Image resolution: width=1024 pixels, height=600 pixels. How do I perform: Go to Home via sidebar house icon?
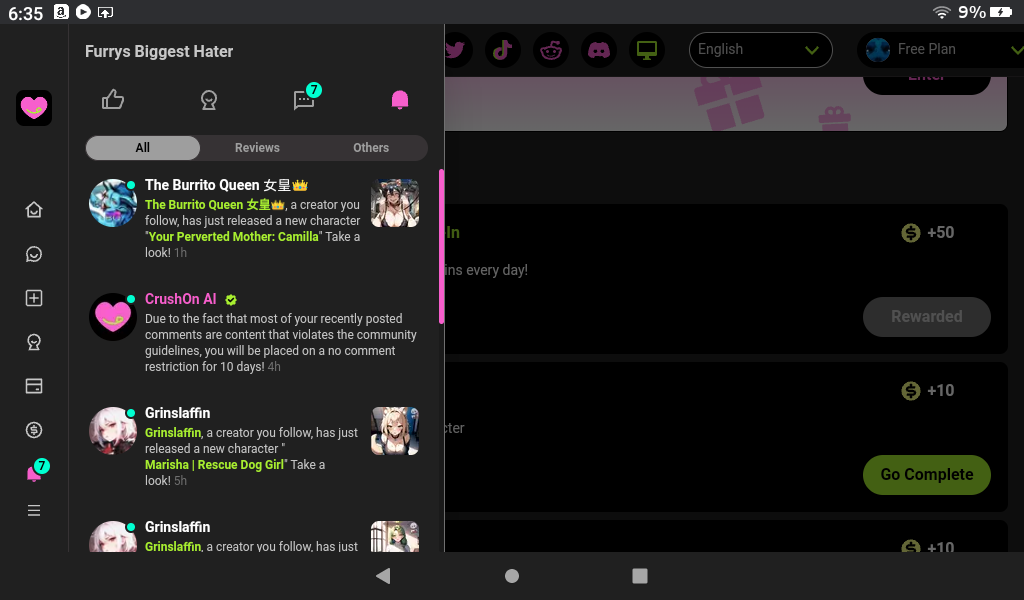click(x=34, y=210)
